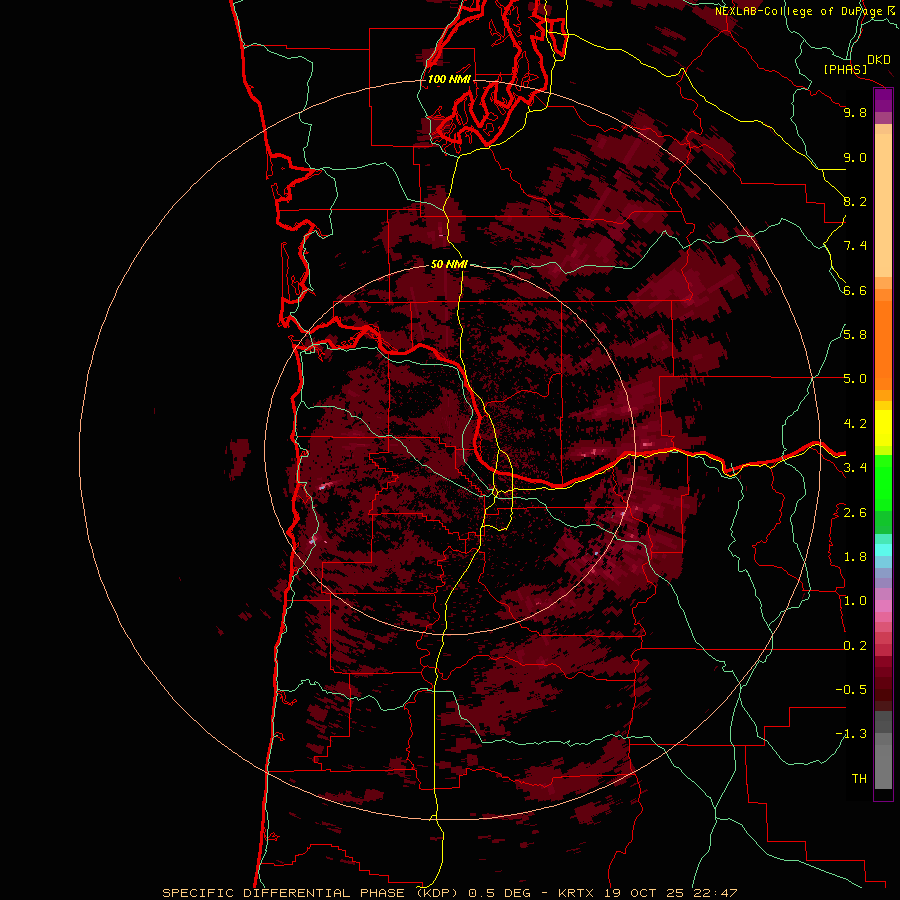This screenshot has height=900, width=900.
Task: Click the 5.0 scale value
Action: click(855, 379)
